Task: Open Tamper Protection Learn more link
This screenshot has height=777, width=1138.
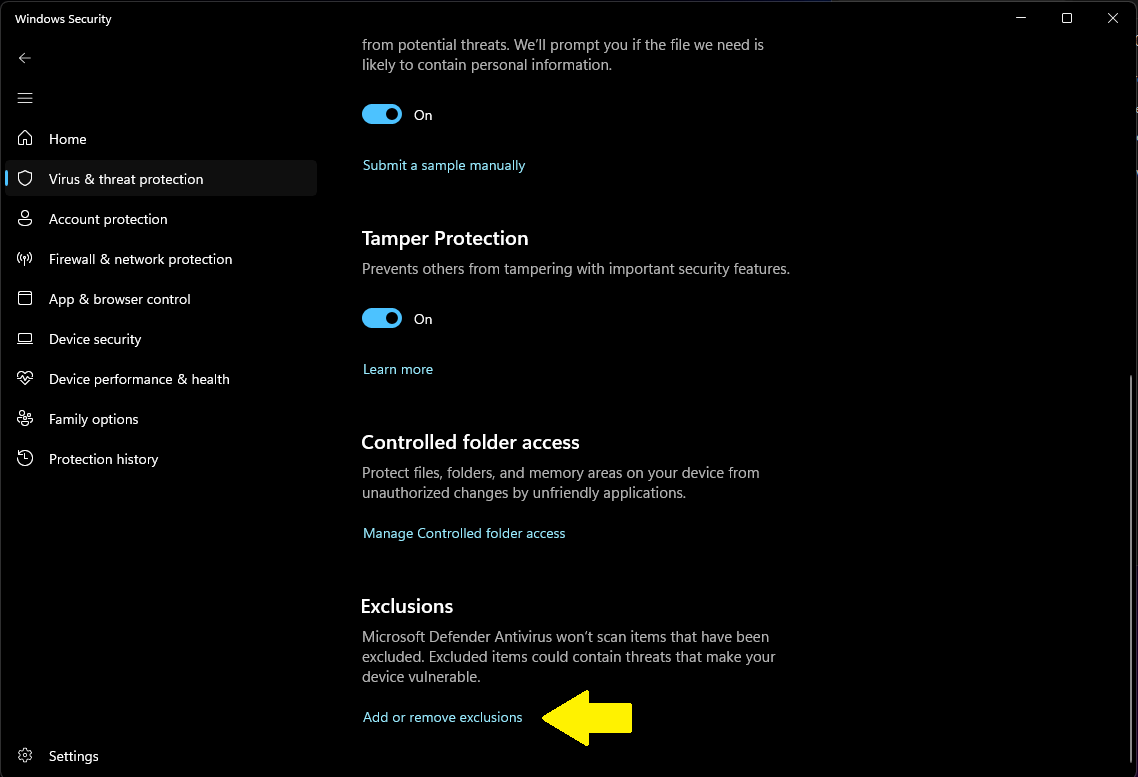Action: [398, 369]
